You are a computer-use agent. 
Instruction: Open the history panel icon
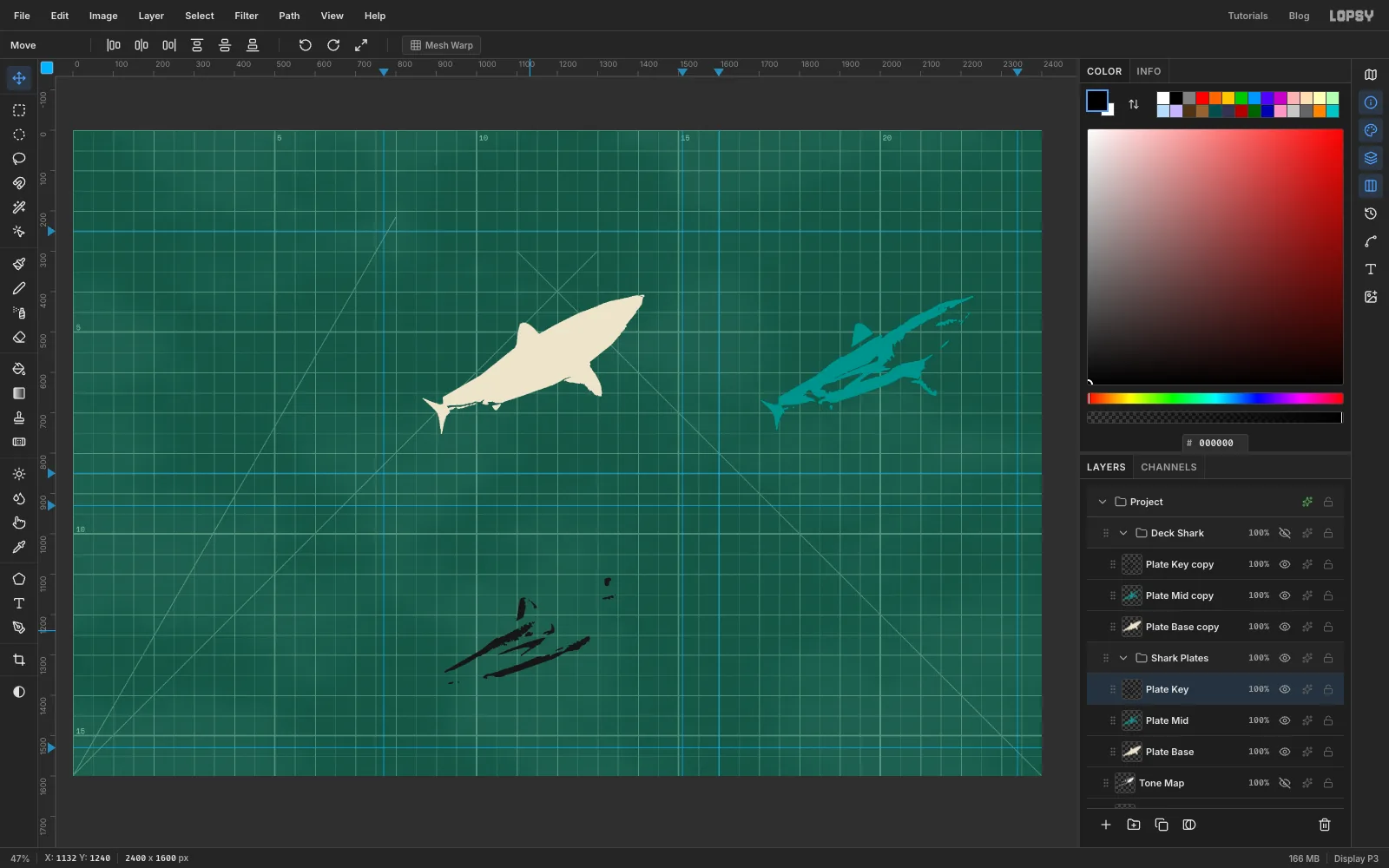(x=1371, y=214)
